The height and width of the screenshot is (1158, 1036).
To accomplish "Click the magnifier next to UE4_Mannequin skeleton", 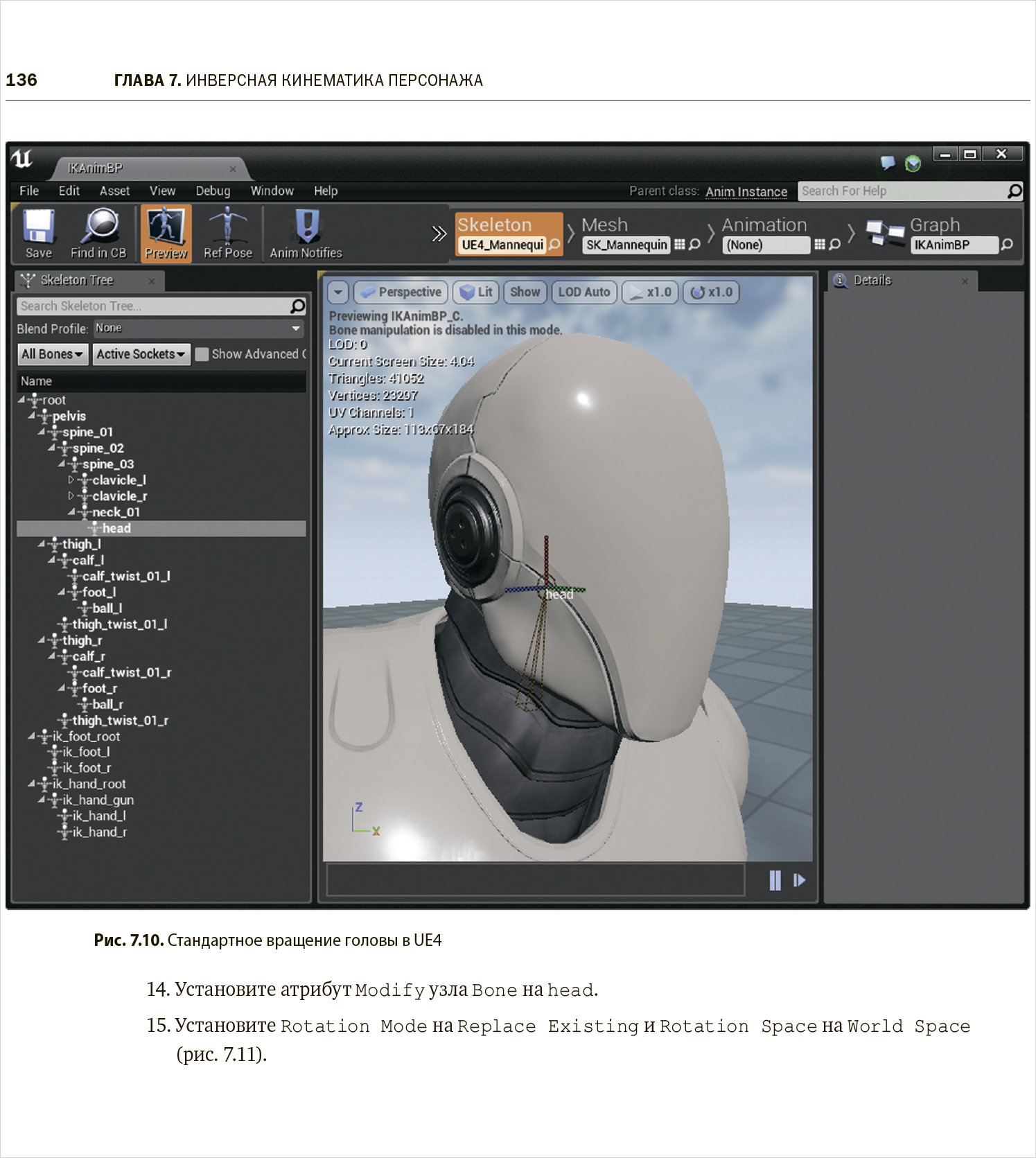I will pos(554,245).
